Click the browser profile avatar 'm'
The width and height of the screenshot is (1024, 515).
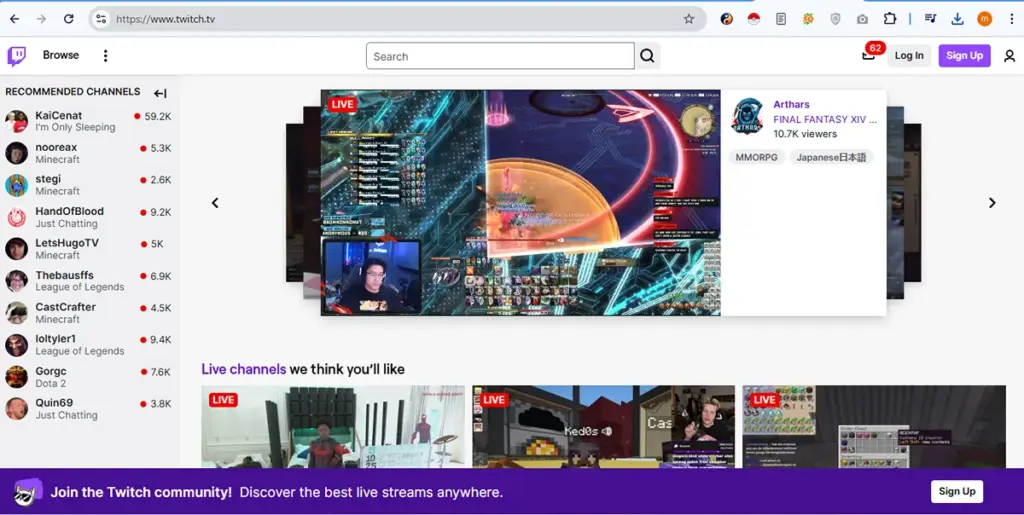984,19
